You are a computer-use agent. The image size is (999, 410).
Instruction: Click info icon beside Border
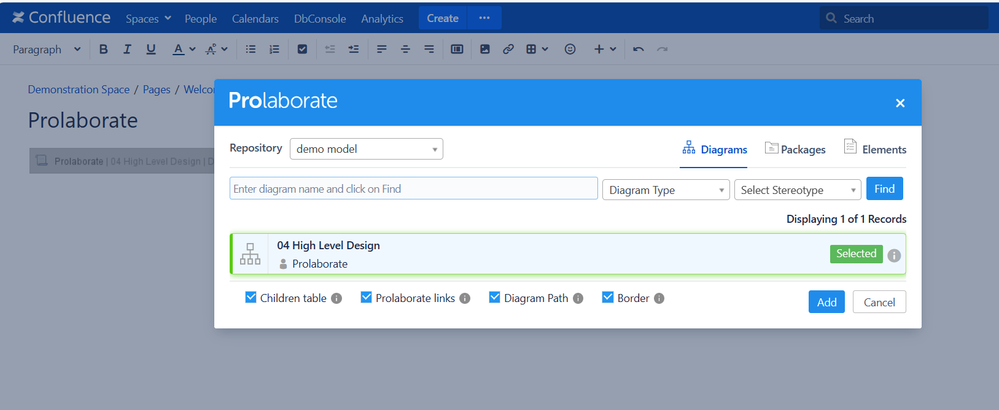(659, 298)
